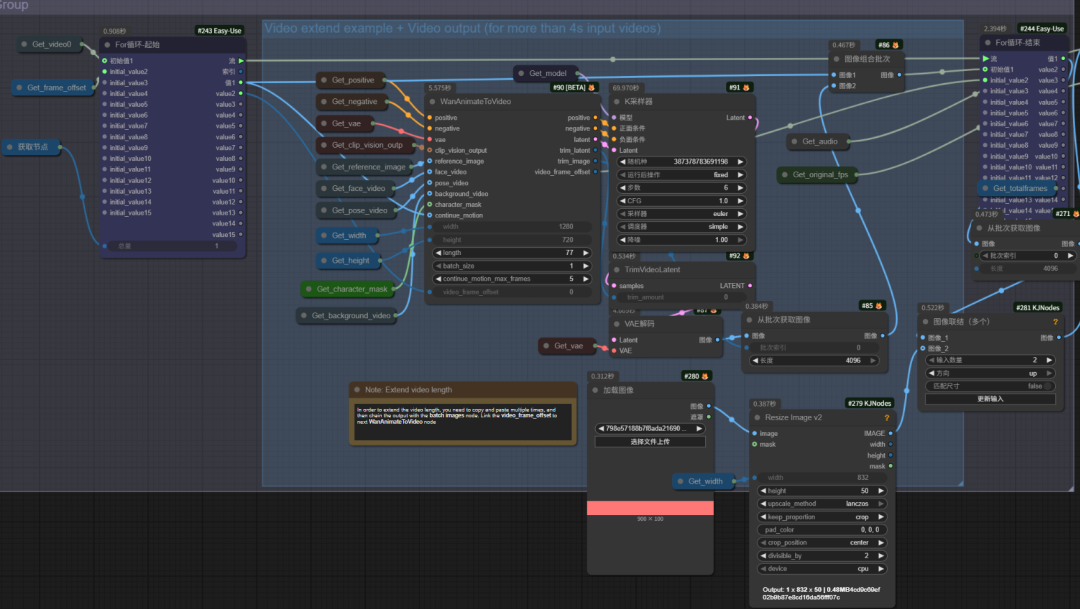Click the 更新输入 button

coord(990,399)
